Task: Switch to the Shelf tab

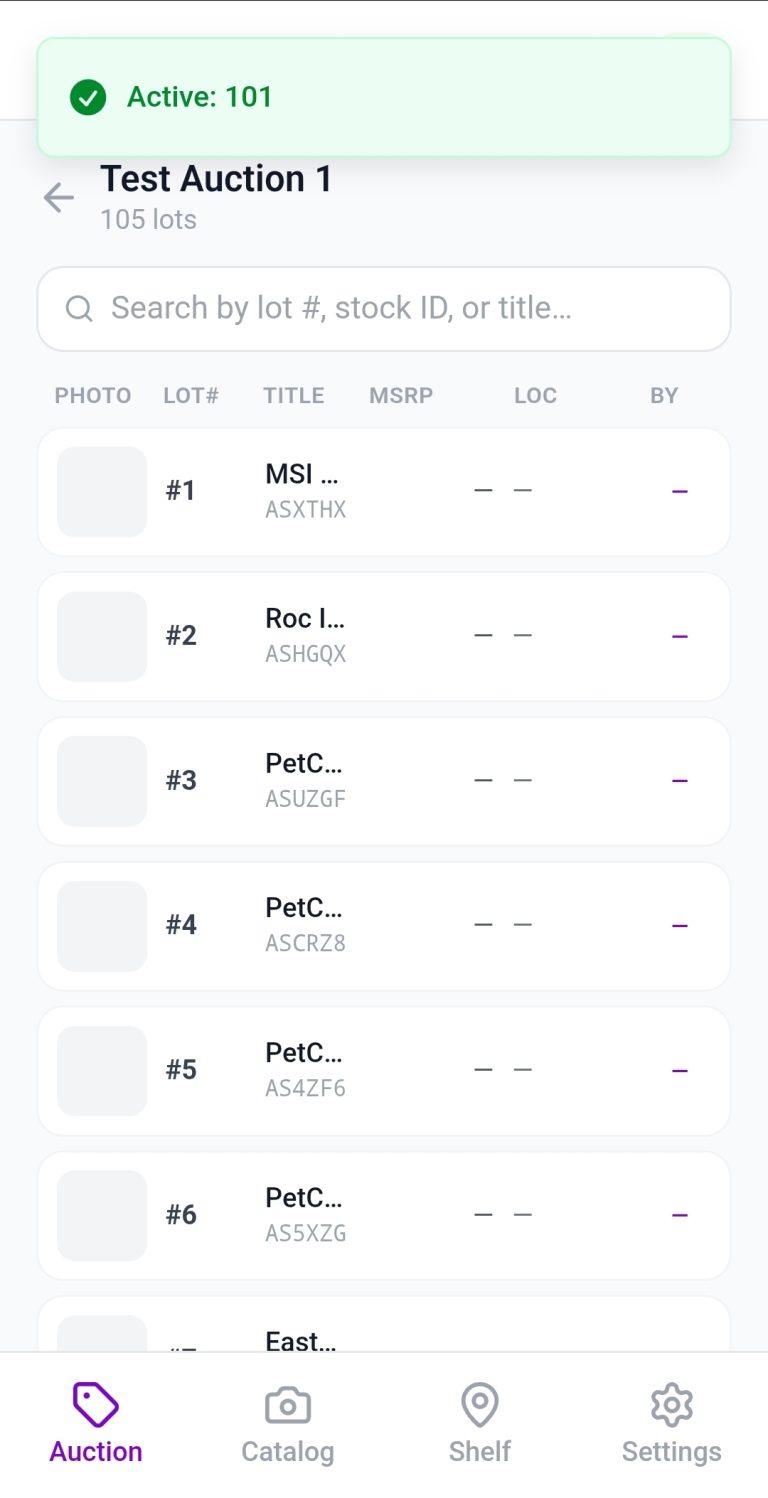Action: coord(479,1425)
